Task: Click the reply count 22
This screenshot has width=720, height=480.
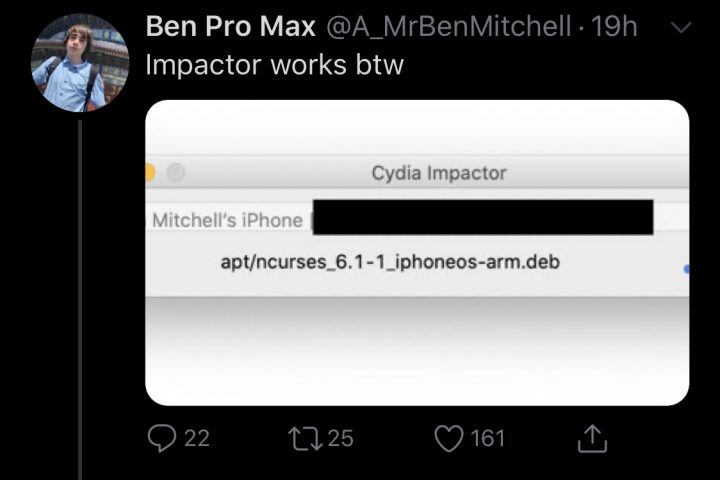Action: click(197, 438)
